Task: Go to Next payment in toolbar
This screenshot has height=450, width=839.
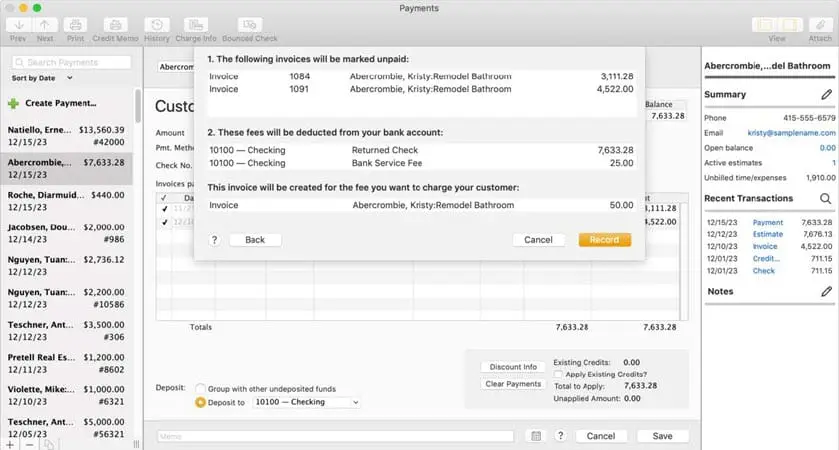Action: tap(45, 25)
